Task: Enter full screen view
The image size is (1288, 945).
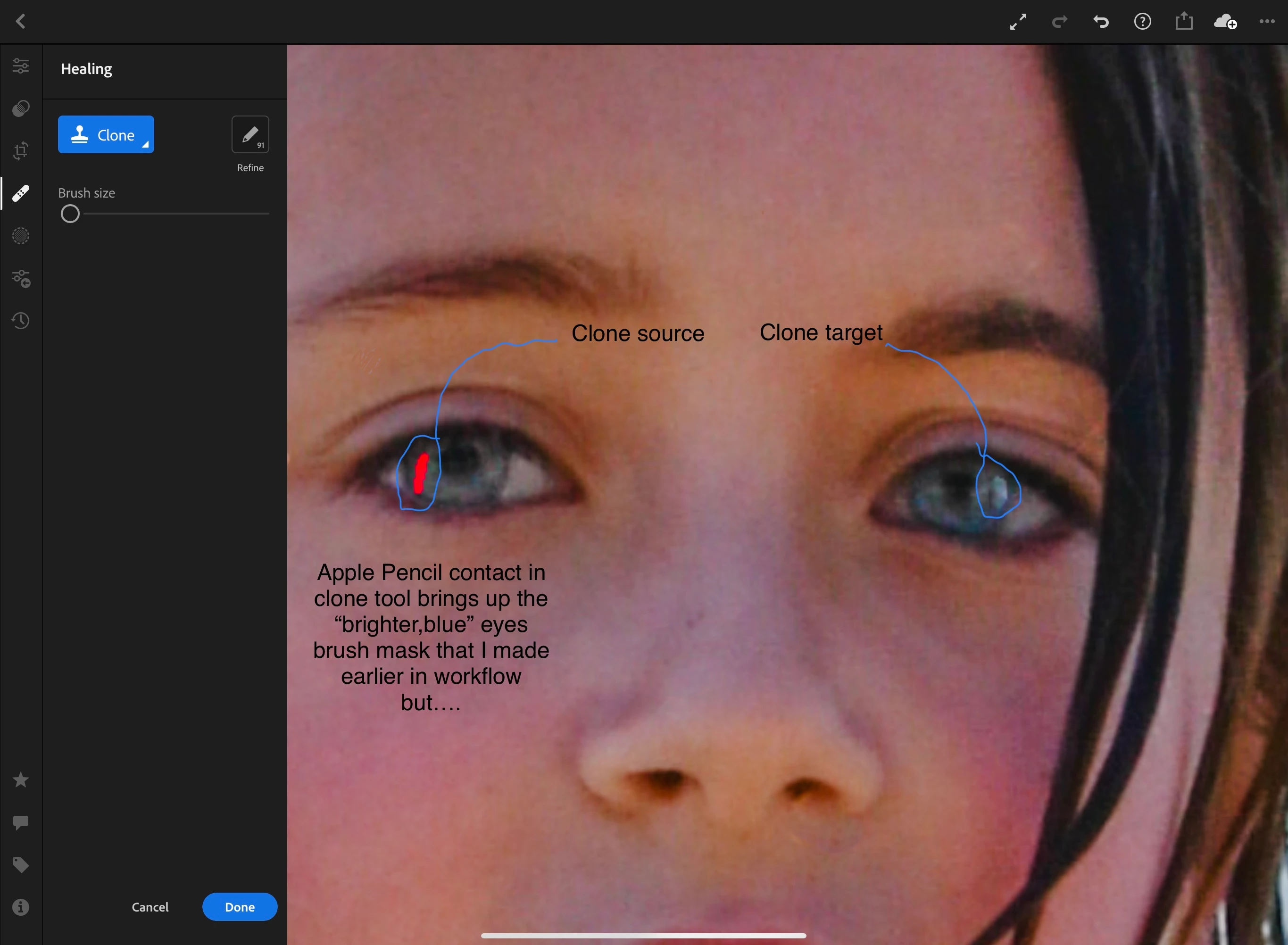Action: pyautogui.click(x=1019, y=22)
